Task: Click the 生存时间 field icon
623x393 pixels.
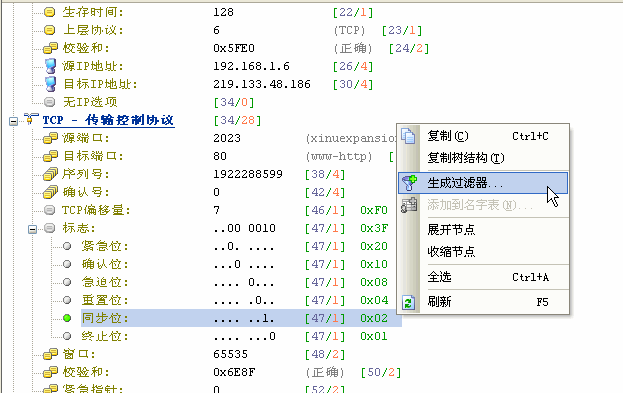Action: point(49,12)
